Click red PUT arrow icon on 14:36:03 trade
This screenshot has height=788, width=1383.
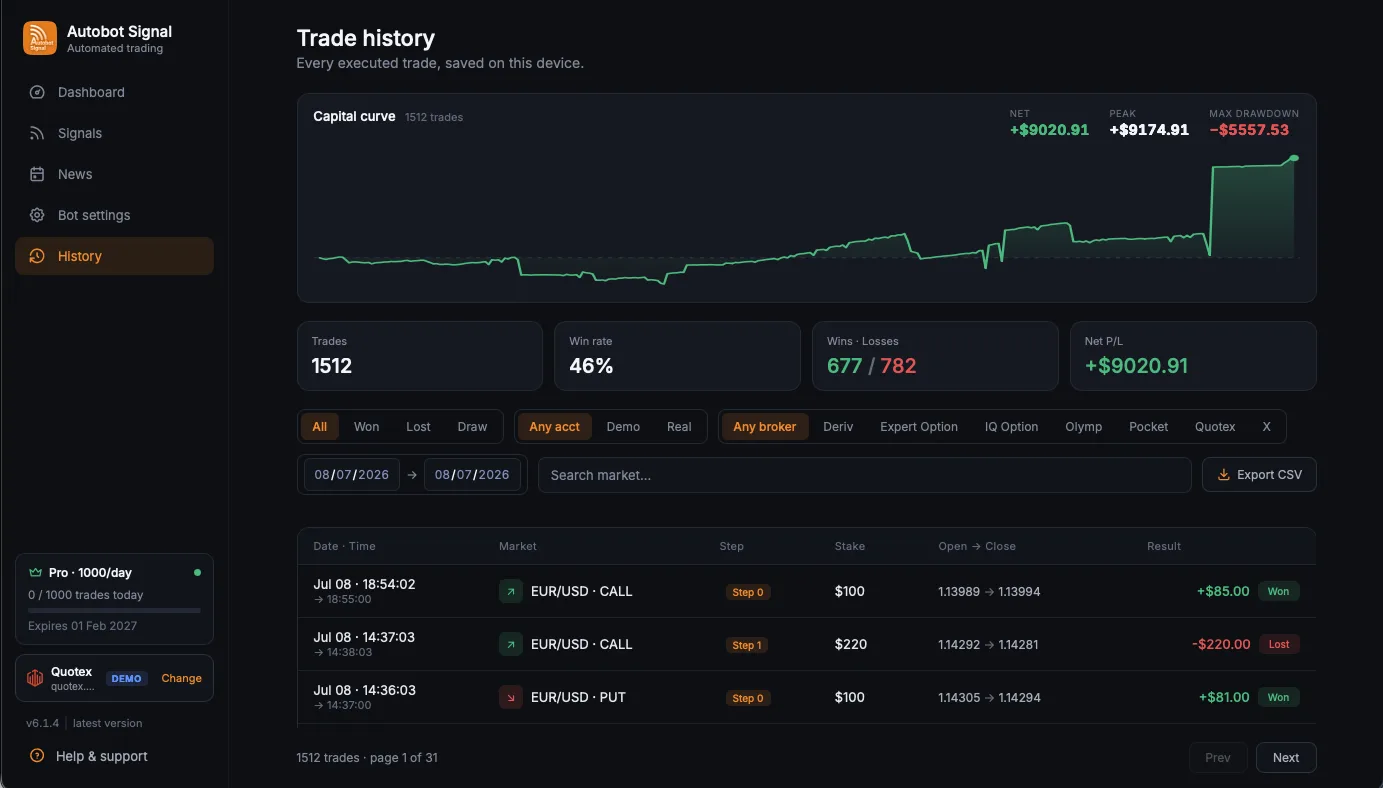click(511, 697)
